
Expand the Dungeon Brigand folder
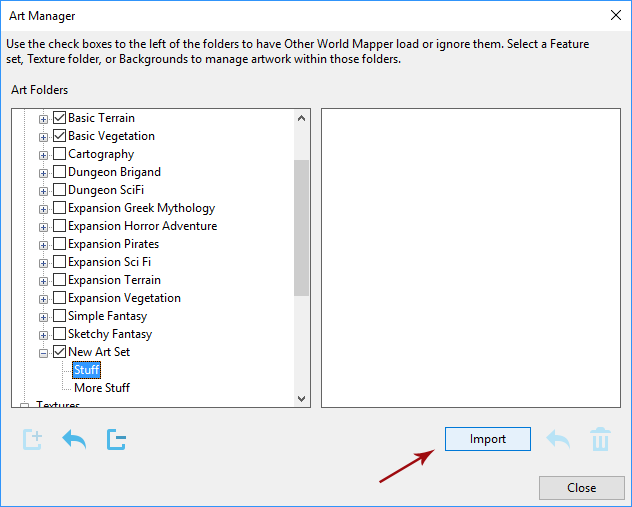pyautogui.click(x=43, y=172)
